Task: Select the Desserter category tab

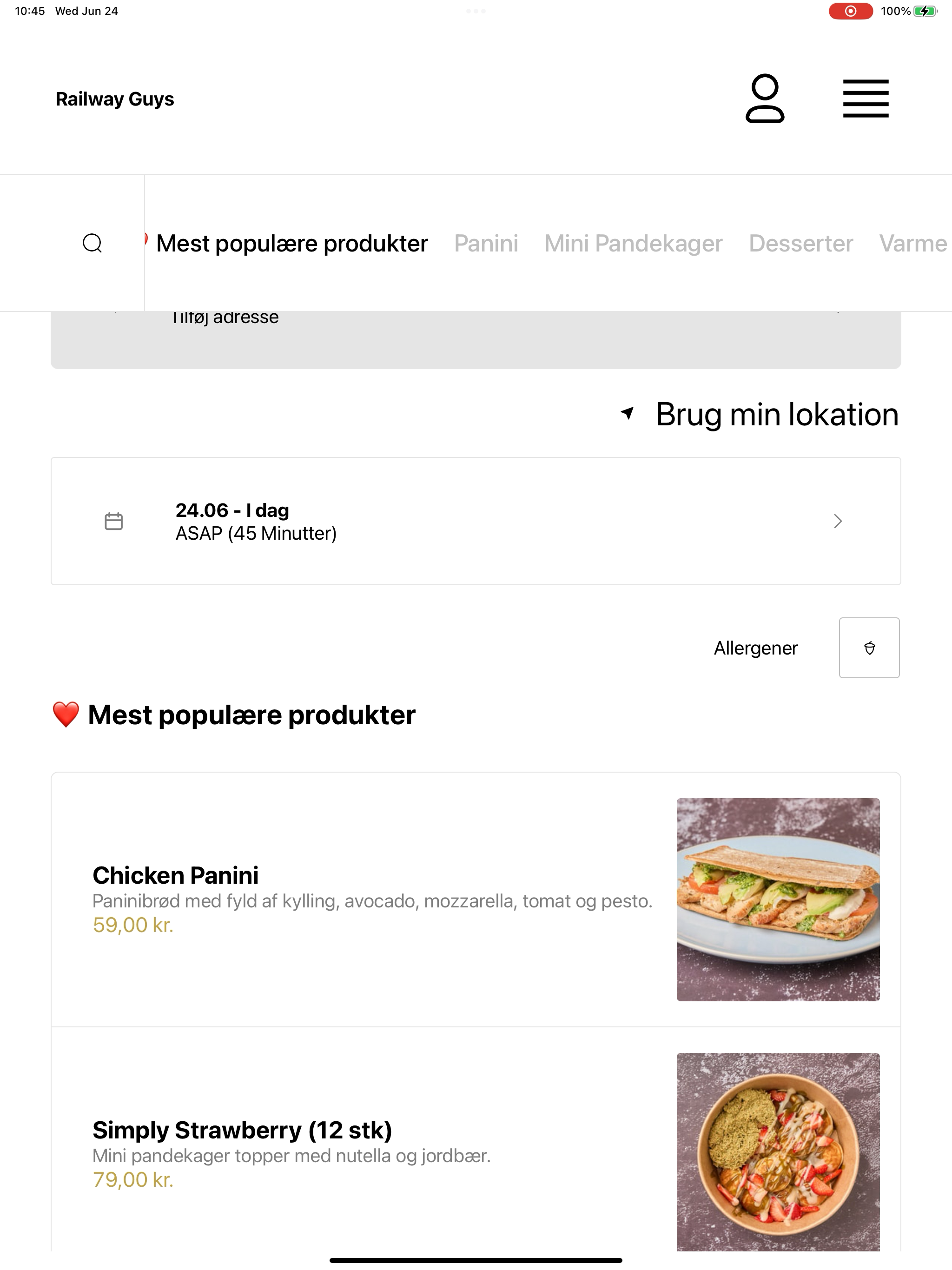Action: pos(801,244)
